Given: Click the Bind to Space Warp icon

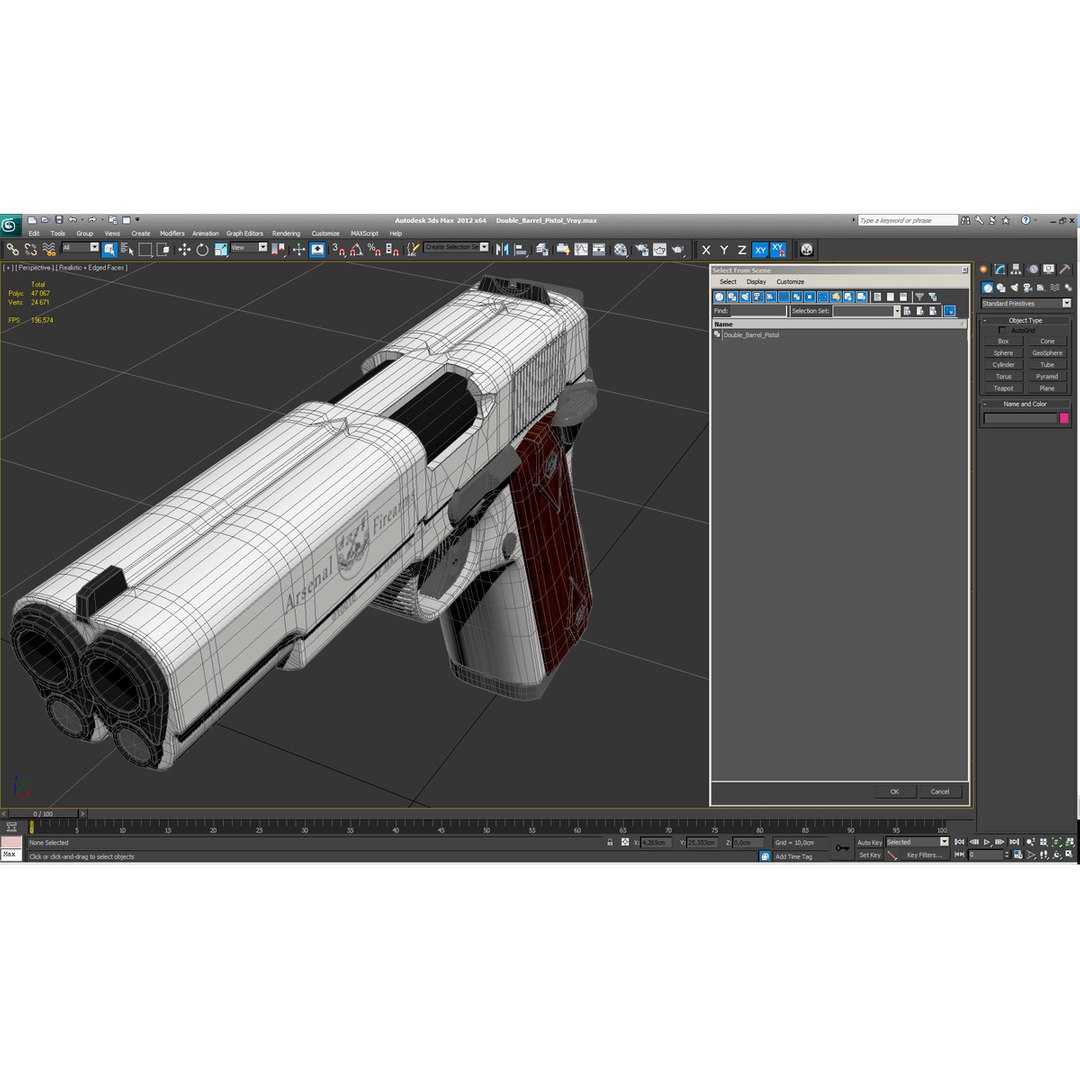Looking at the screenshot, I should pos(49,249).
